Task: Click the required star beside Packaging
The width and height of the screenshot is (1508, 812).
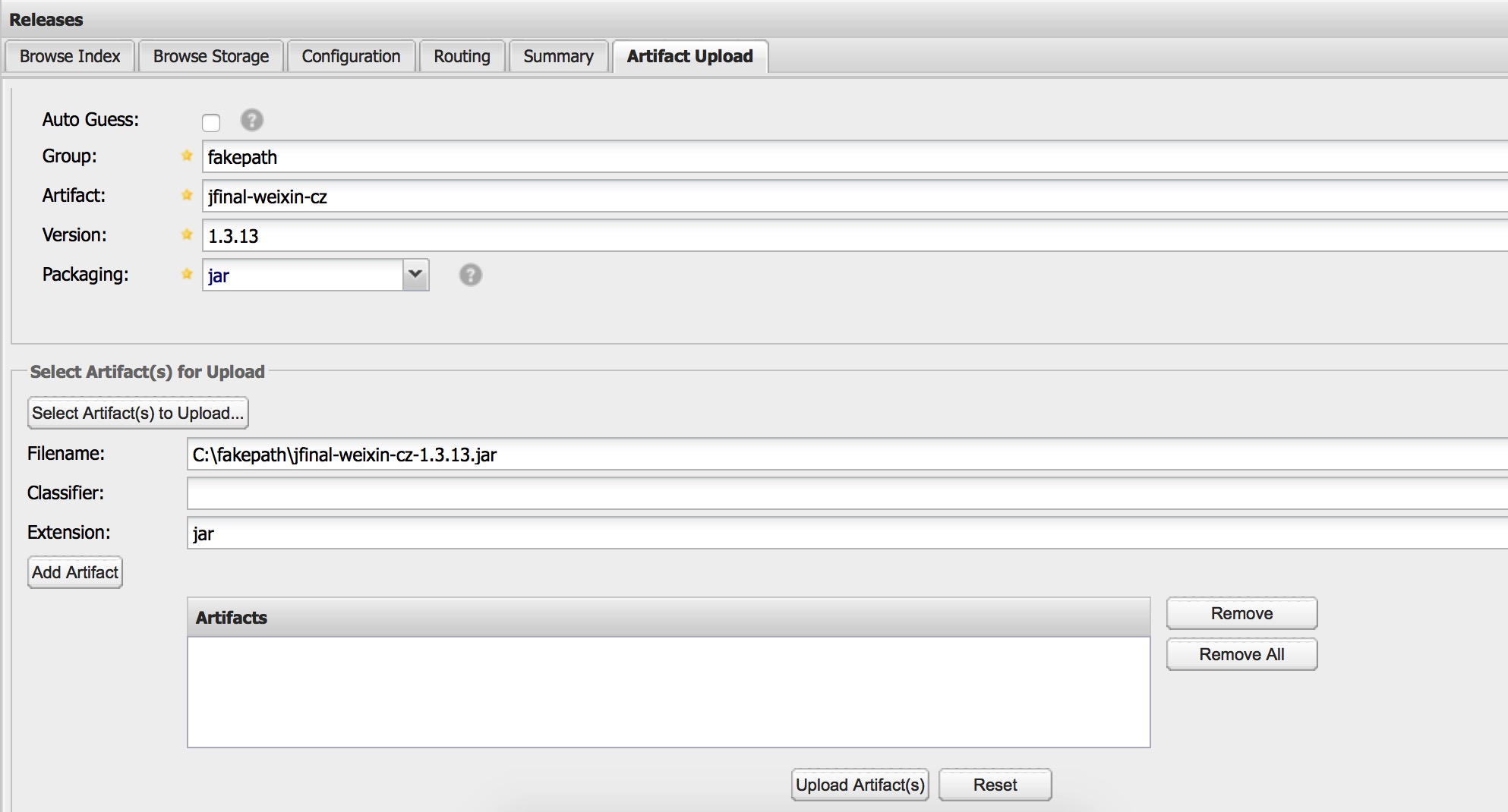Action: (x=186, y=275)
